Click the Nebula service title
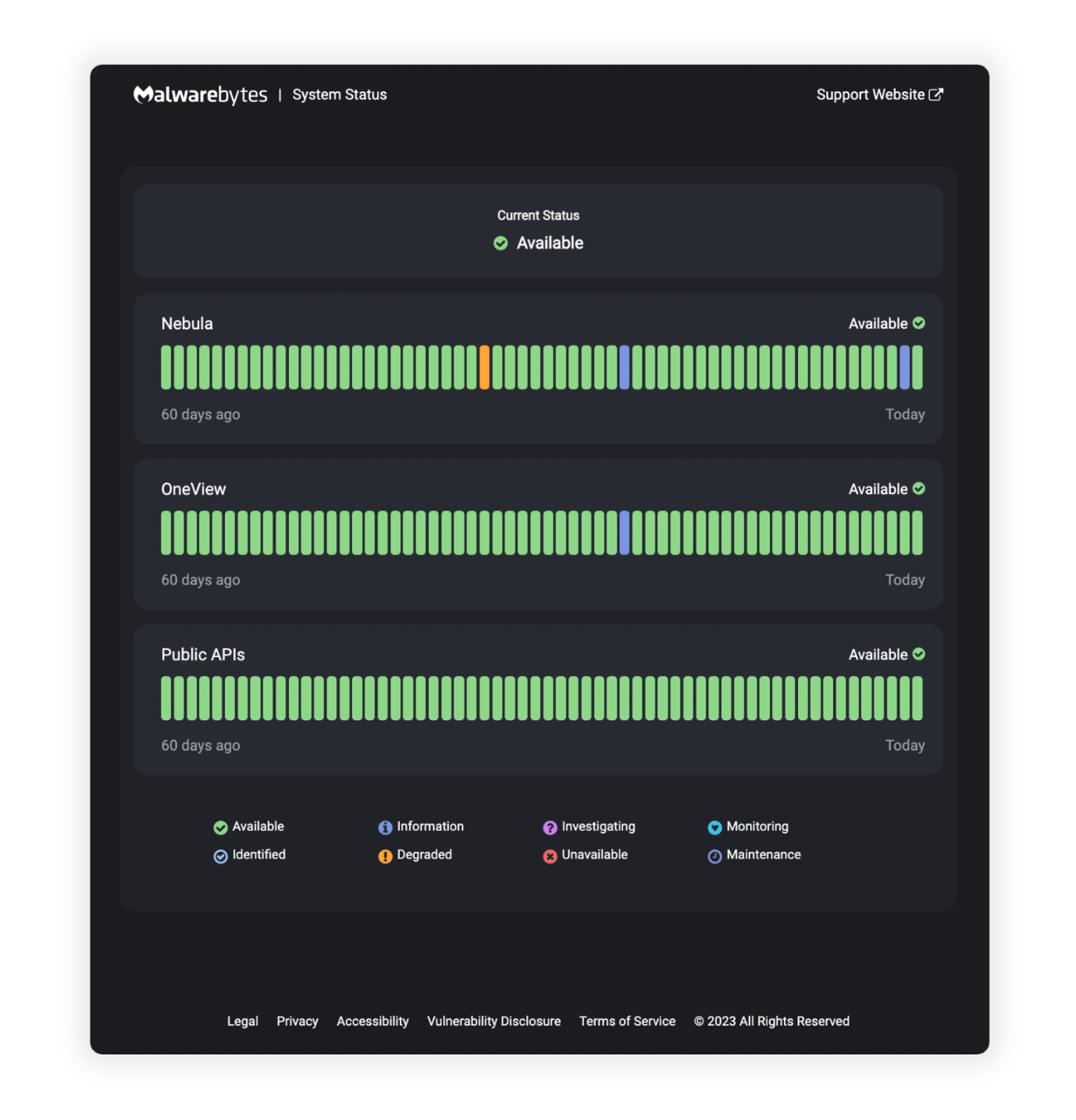 pos(187,323)
